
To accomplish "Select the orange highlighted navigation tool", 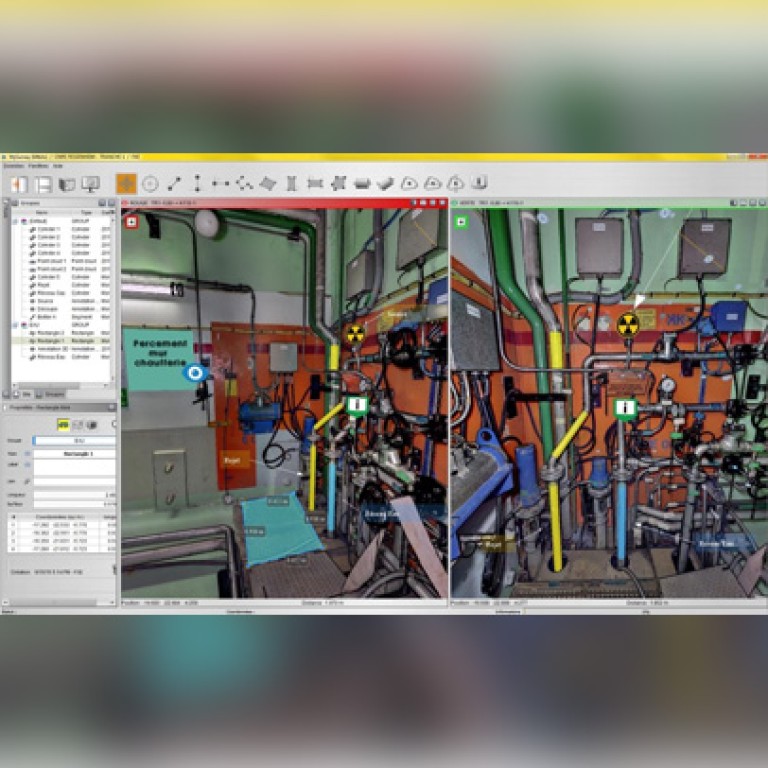I will (126, 183).
